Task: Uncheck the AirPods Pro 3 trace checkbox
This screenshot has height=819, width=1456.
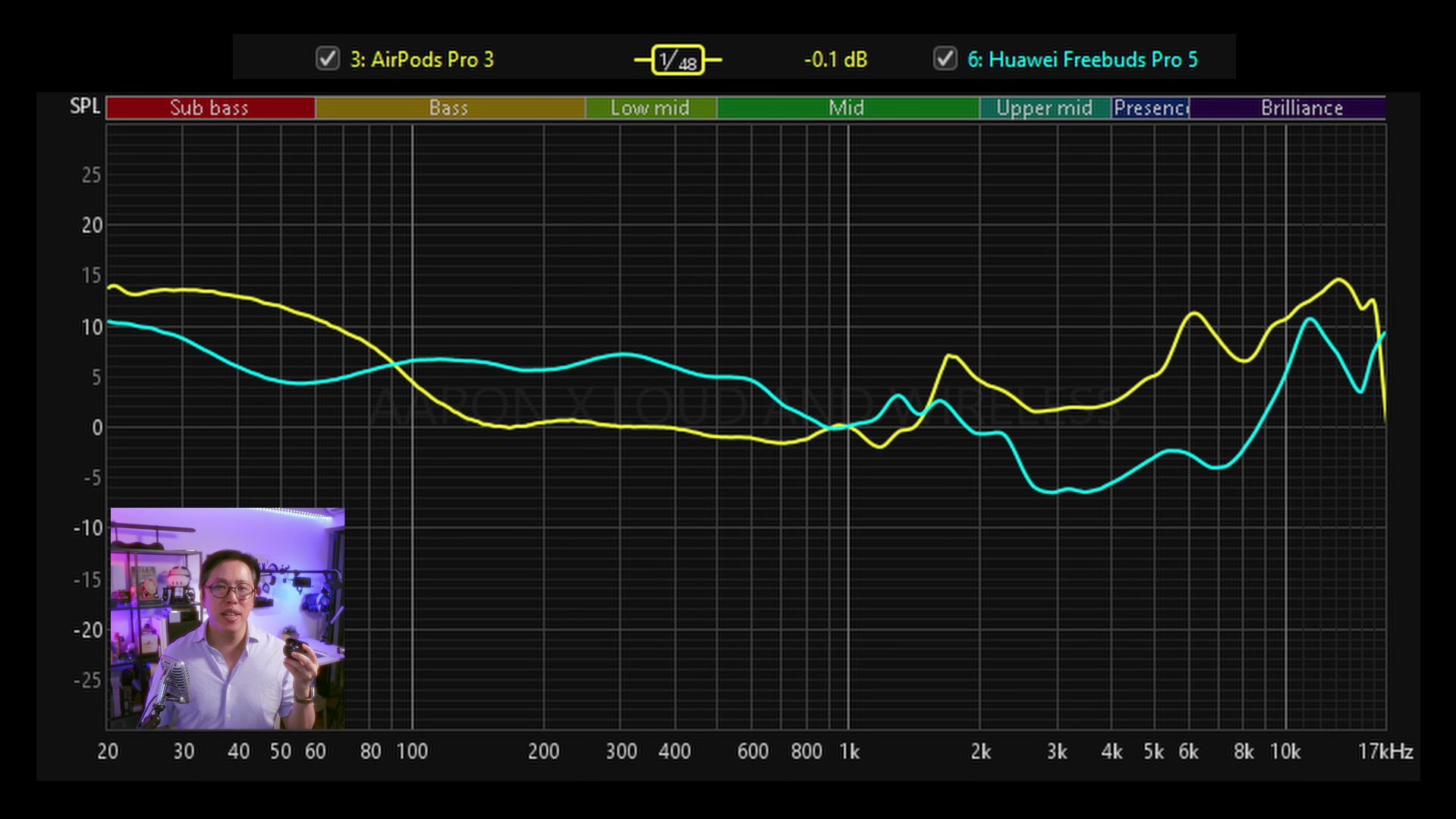Action: (328, 58)
